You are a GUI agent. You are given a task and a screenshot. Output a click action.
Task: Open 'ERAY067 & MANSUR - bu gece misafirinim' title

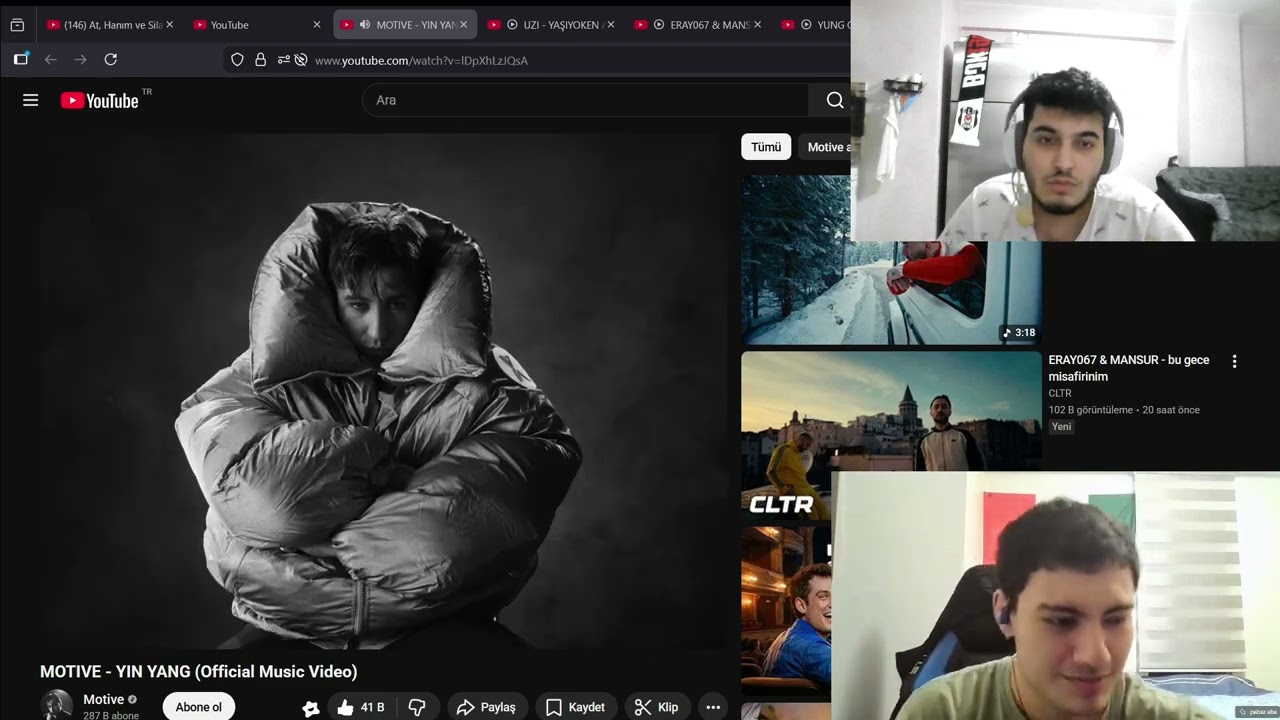point(1129,368)
